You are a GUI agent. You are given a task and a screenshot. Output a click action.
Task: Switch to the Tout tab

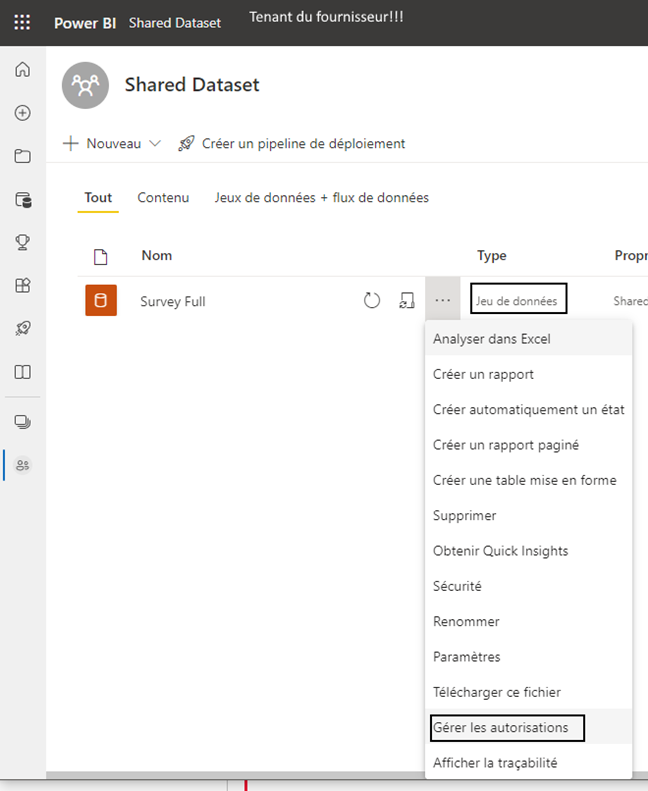click(98, 198)
